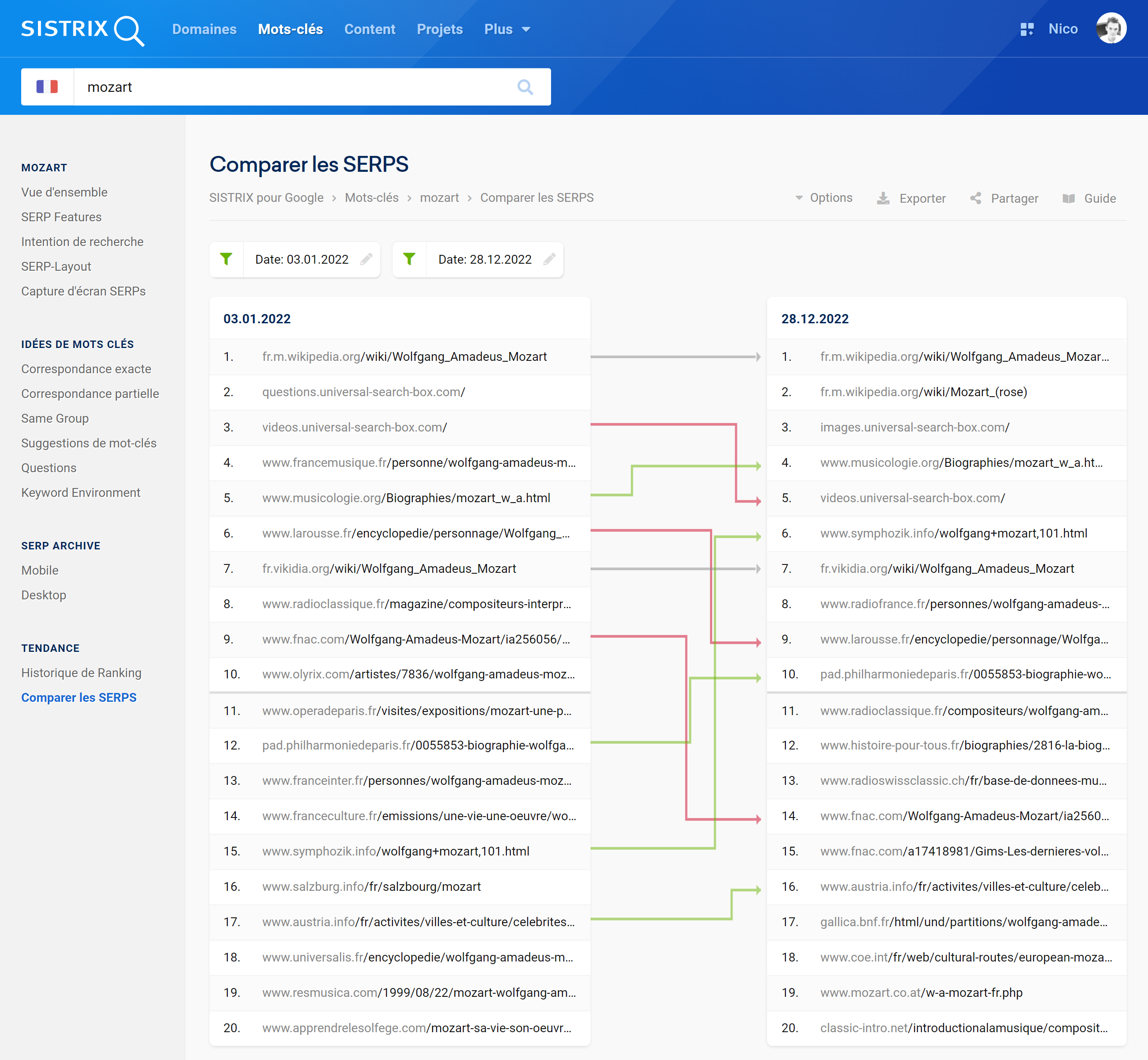Click Guide label
This screenshot has width=1148, height=1060.
pos(1100,198)
